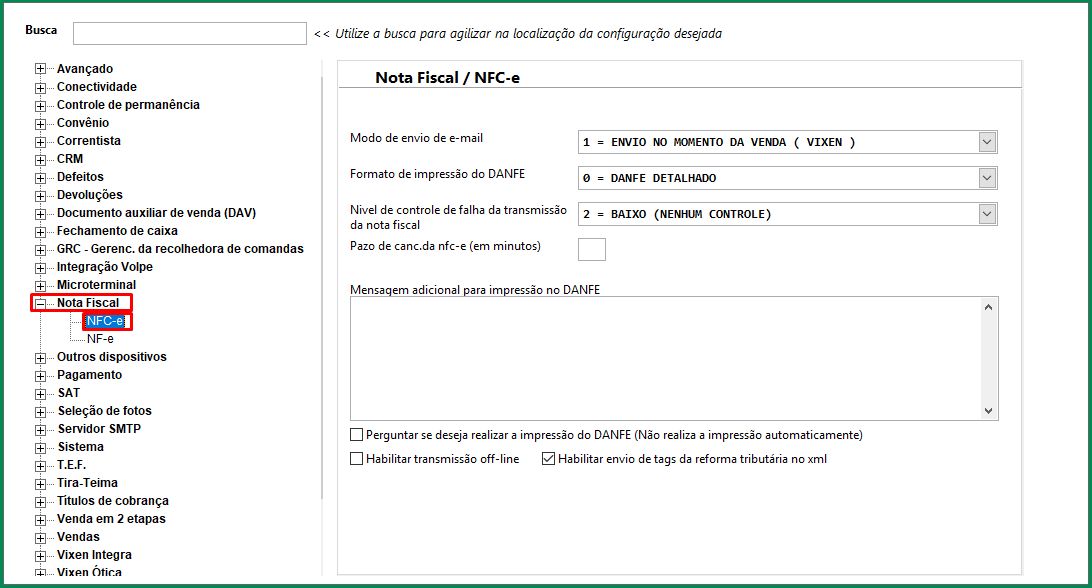This screenshot has width=1092, height=588.
Task: Select GRC - Gerenc. da recolhedora de comandas
Action: click(x=180, y=249)
